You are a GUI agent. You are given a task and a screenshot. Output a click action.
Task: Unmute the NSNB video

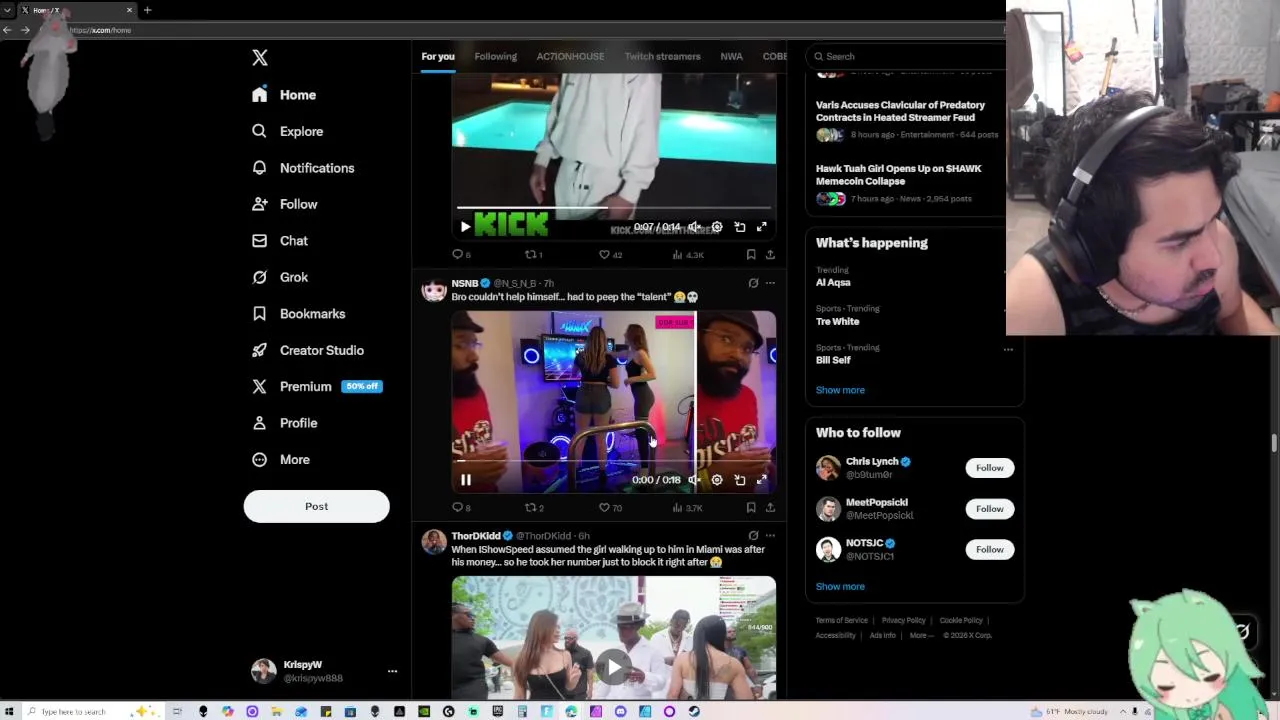(694, 480)
